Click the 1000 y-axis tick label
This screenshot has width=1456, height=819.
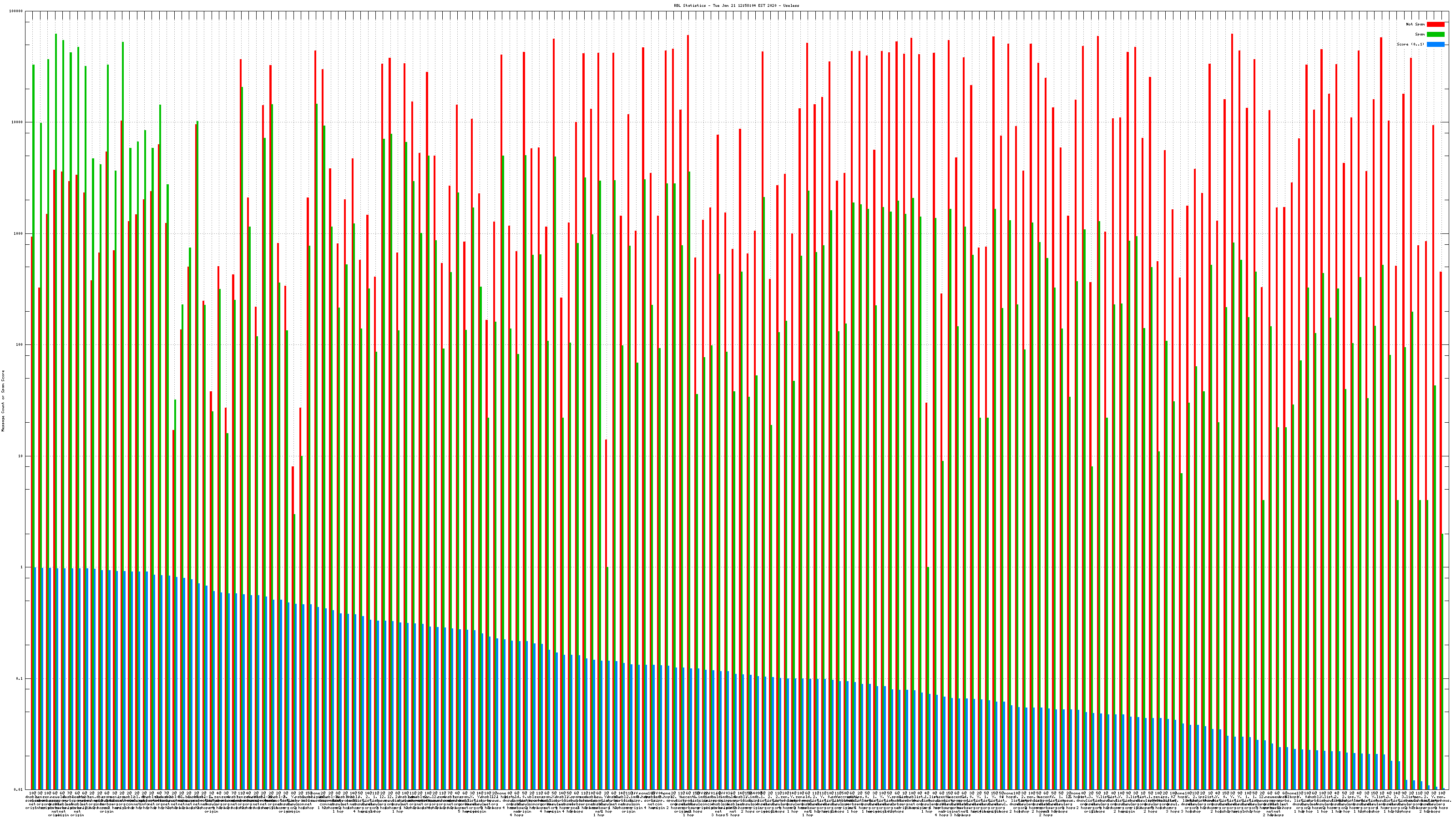pyautogui.click(x=19, y=234)
